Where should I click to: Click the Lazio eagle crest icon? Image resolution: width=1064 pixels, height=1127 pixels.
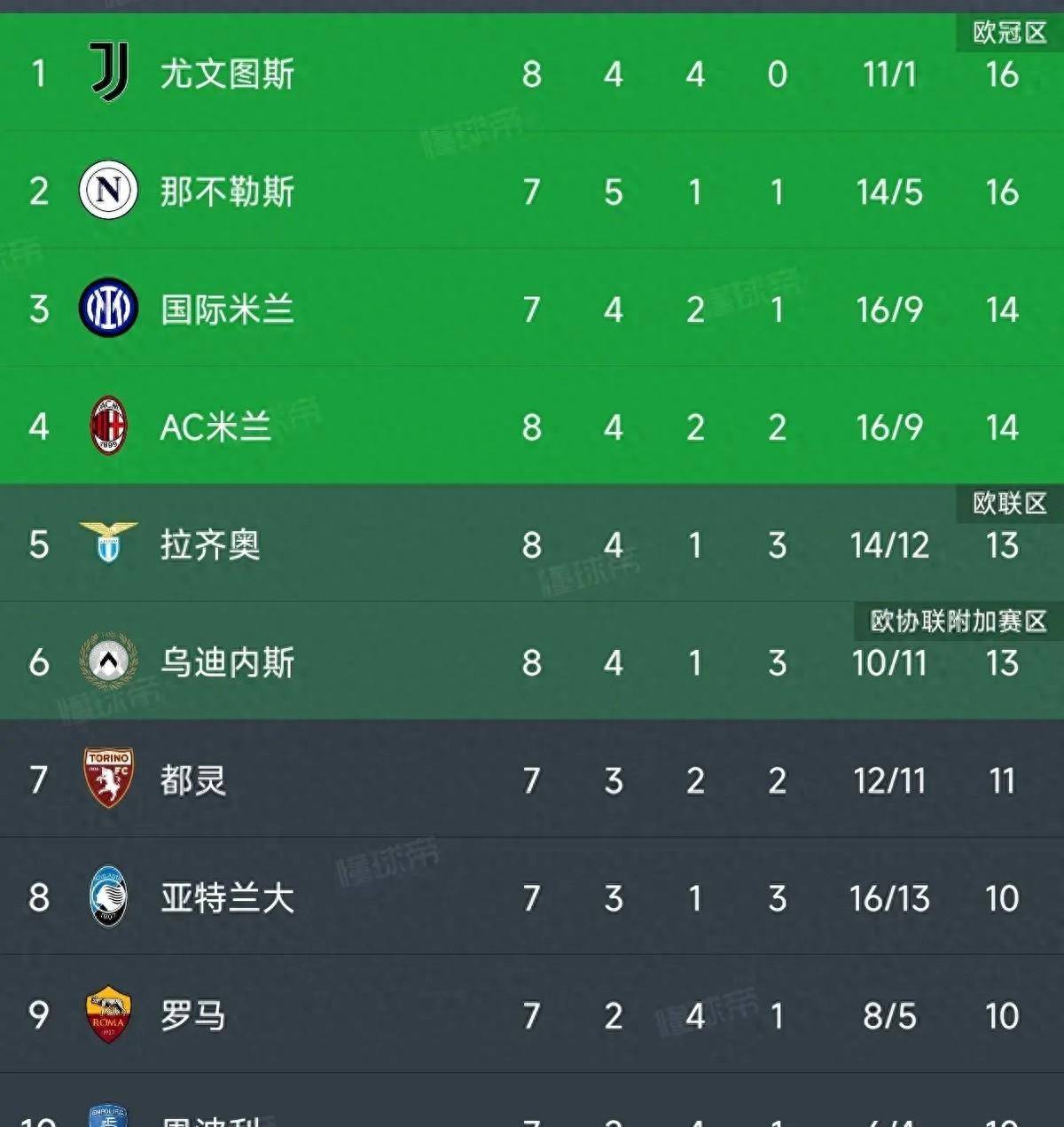click(108, 543)
